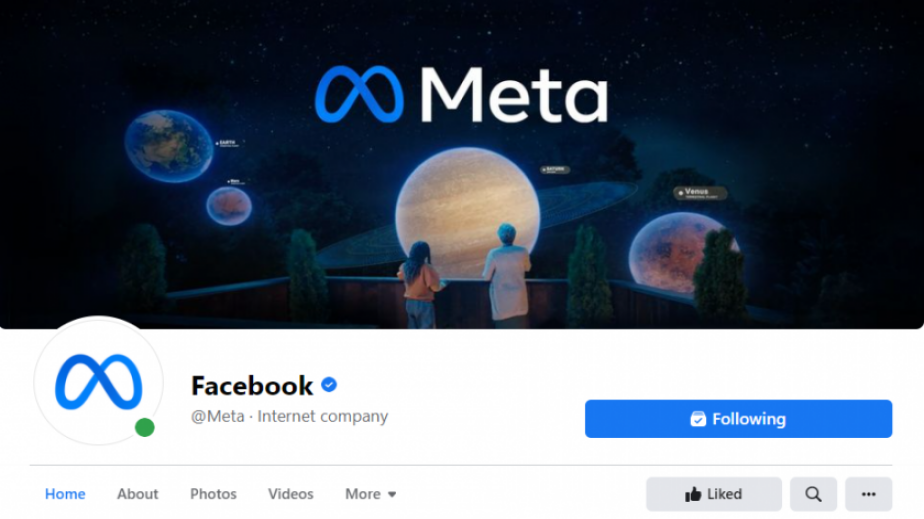The image size is (924, 519).
Task: Click the green online status dot
Action: click(144, 427)
